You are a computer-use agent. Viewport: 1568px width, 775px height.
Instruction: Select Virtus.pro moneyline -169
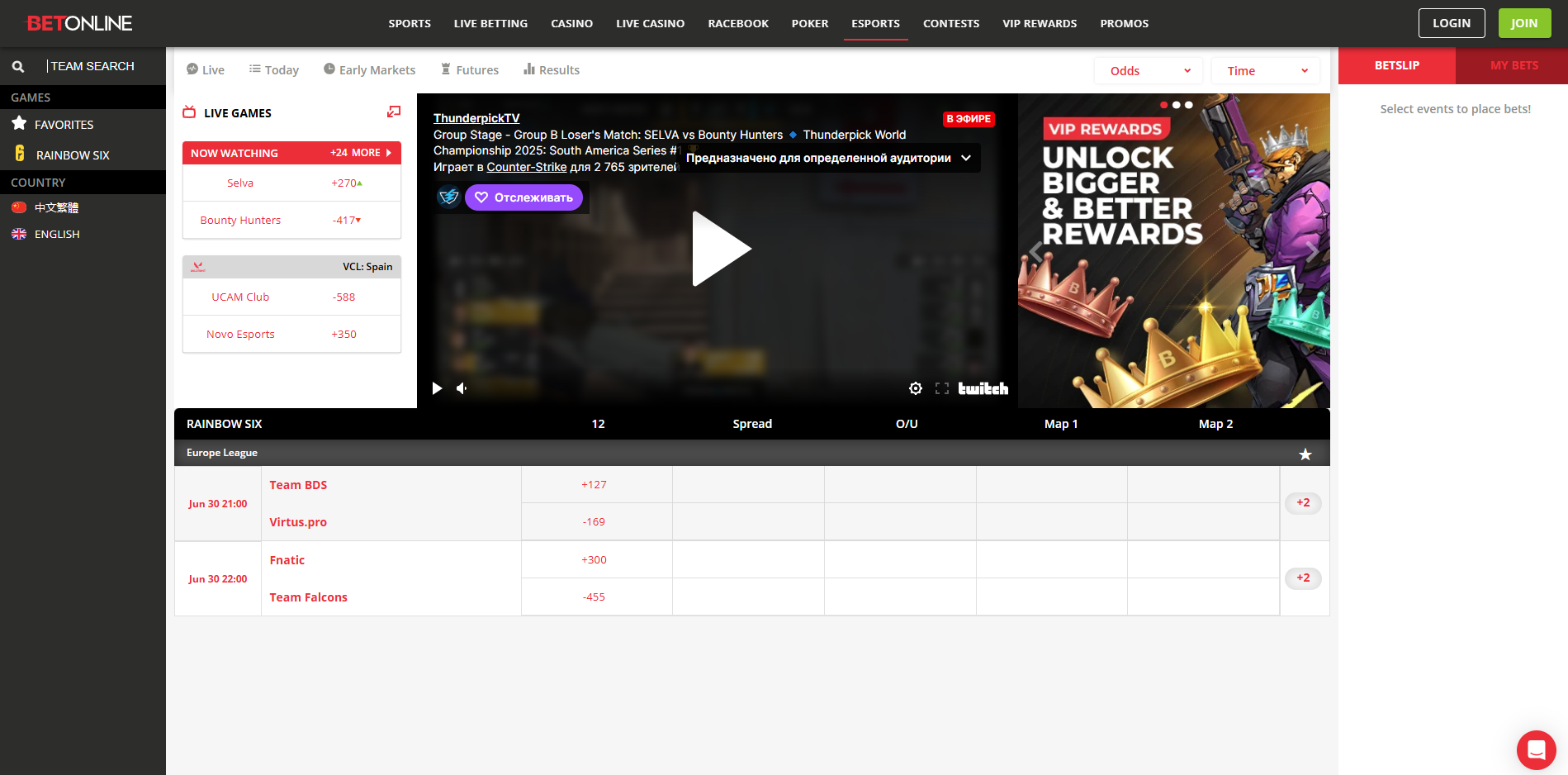point(597,522)
